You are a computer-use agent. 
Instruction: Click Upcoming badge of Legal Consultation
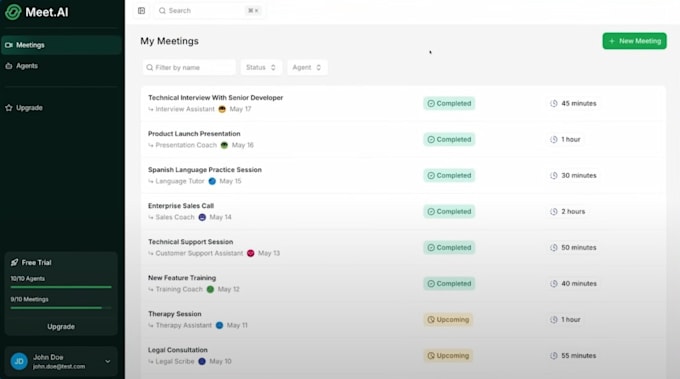[448, 356]
